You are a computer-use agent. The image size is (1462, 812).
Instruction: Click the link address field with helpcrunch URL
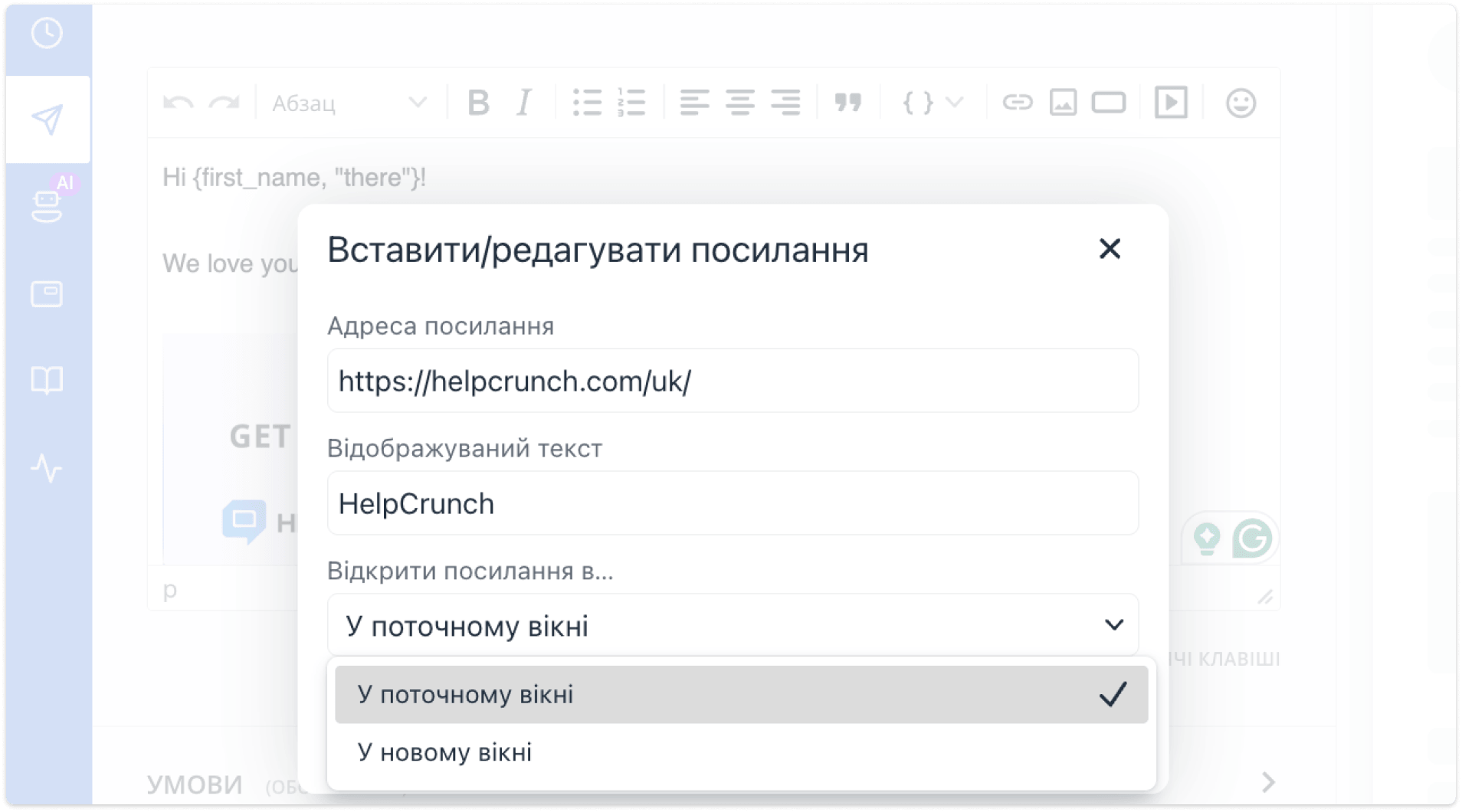tap(732, 381)
